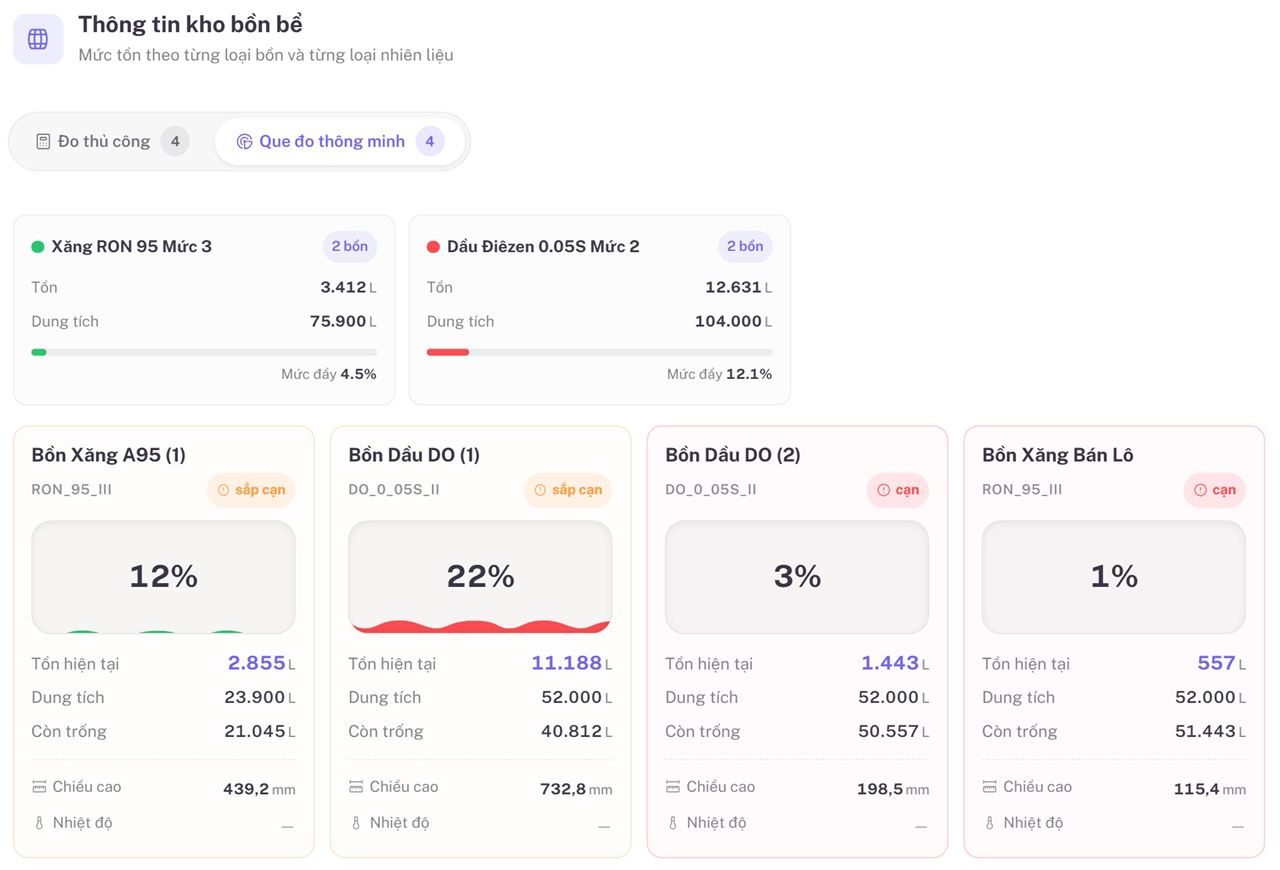Click the sắp cạn badge on Bồn Xăng A95 (1)
This screenshot has width=1280, height=870.
pos(251,490)
